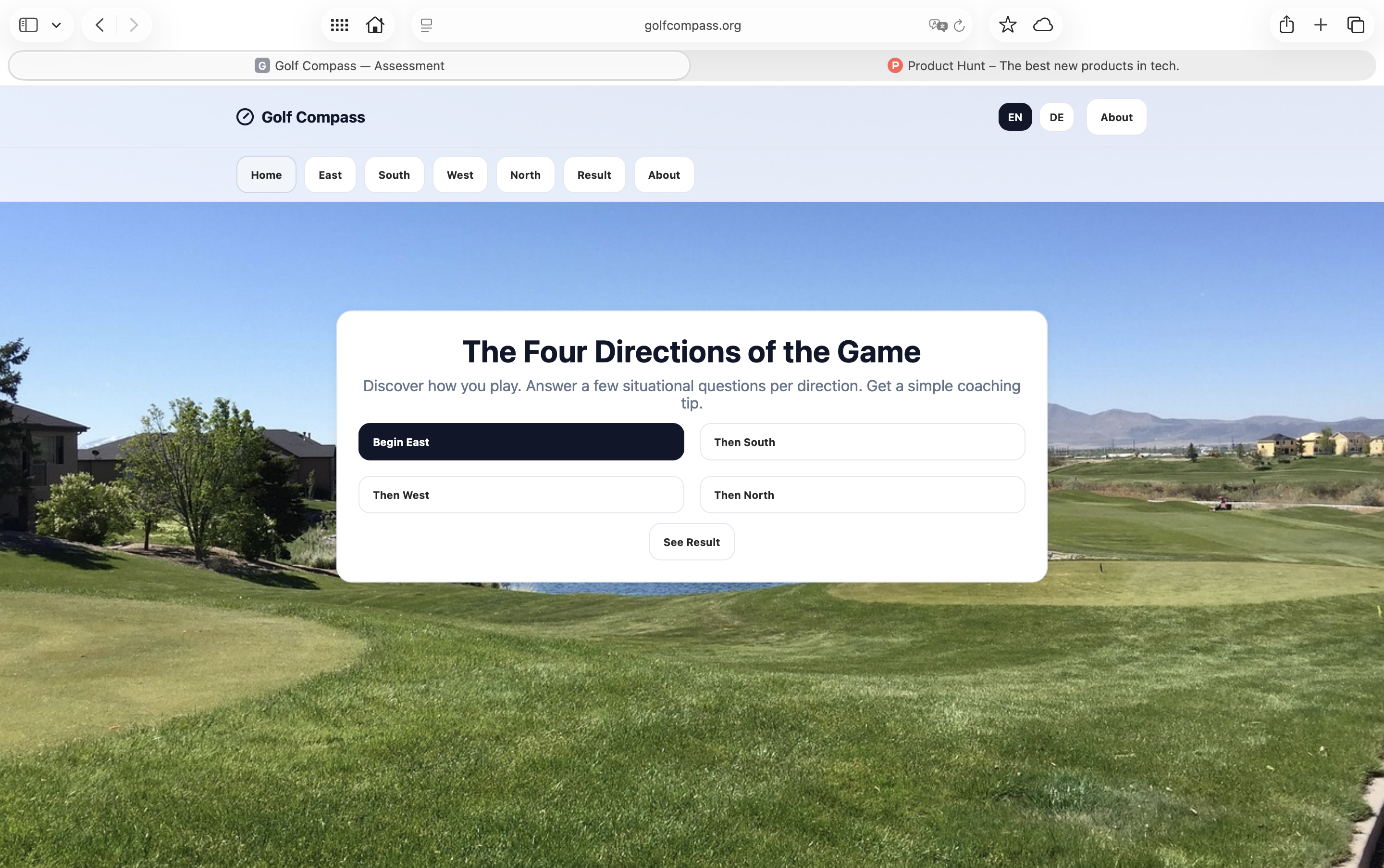The height and width of the screenshot is (868, 1384).
Task: Switch language to DE
Action: [x=1056, y=116]
